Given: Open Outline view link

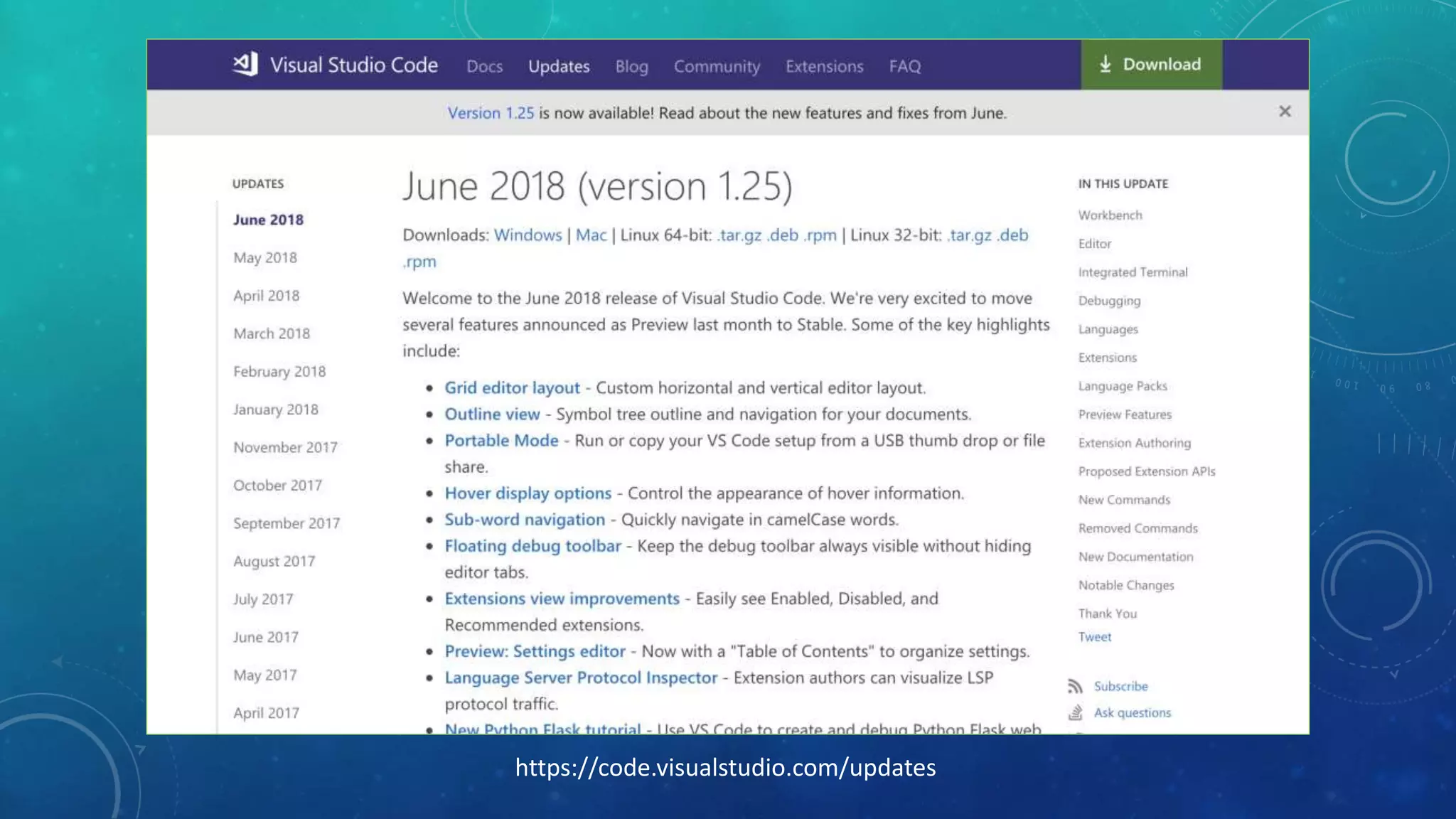Looking at the screenshot, I should click(x=492, y=414).
